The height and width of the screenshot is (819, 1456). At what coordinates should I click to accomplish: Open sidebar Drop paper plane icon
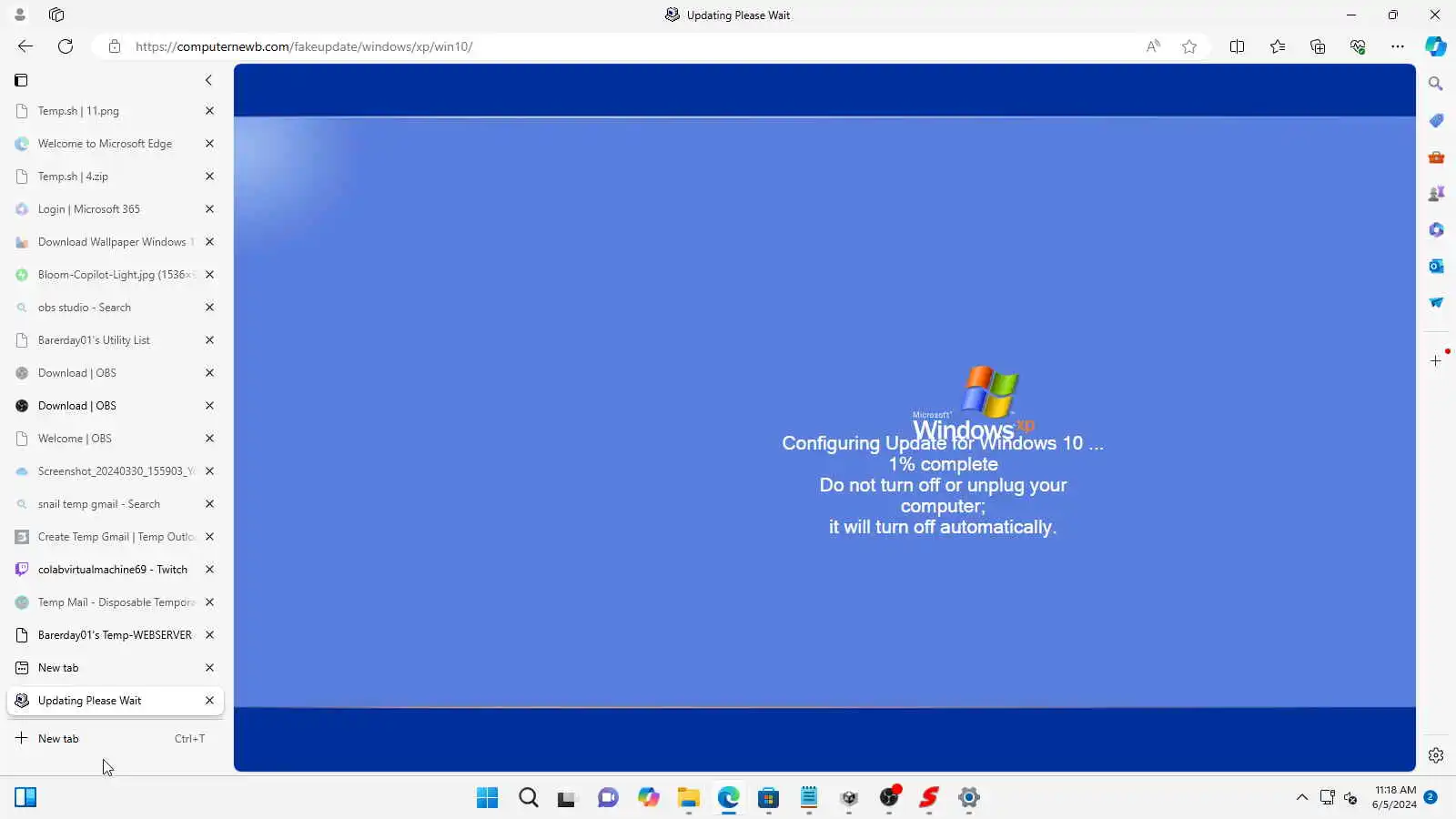pyautogui.click(x=1436, y=302)
